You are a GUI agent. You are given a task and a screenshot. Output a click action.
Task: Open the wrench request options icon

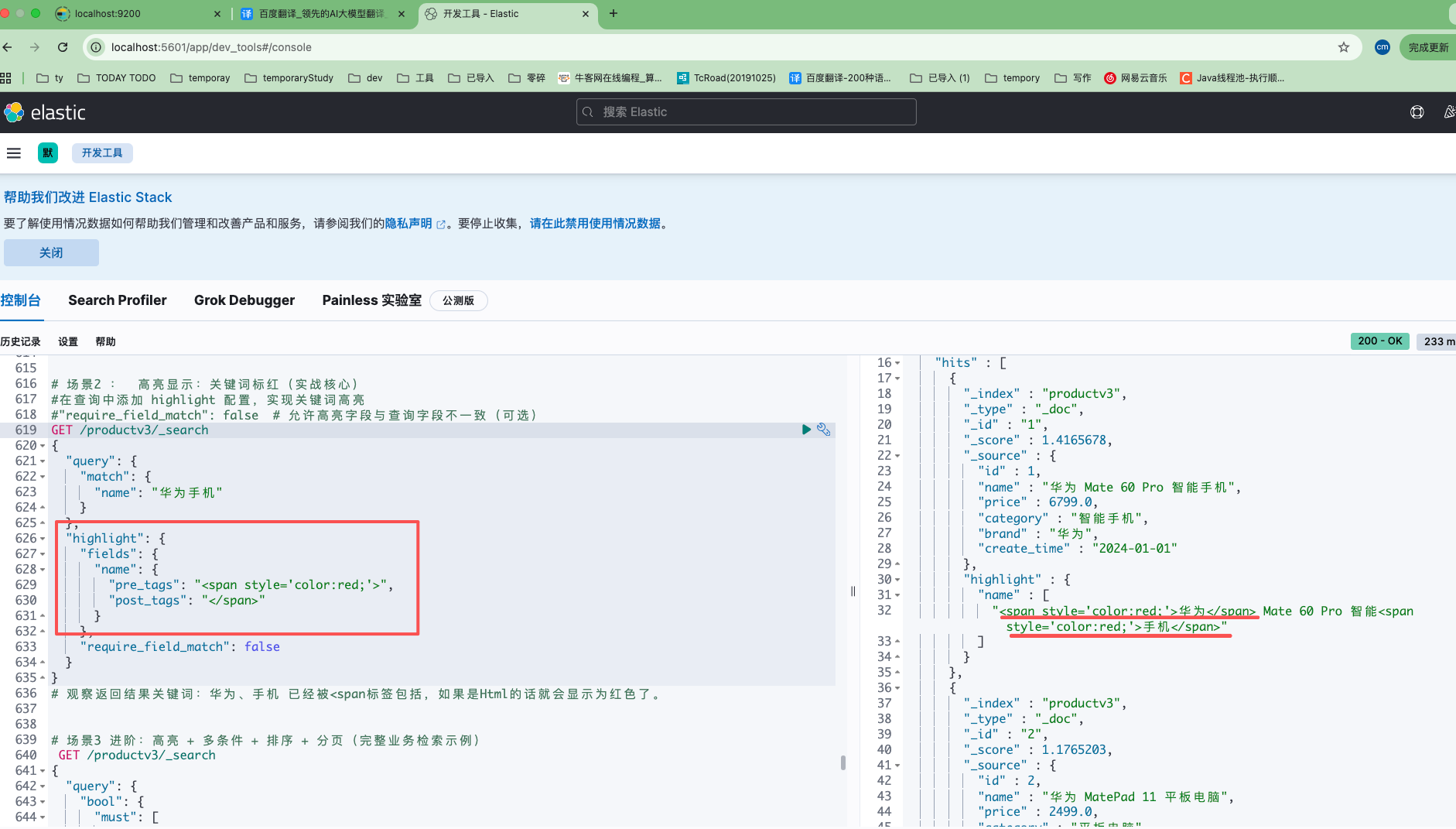(x=824, y=430)
